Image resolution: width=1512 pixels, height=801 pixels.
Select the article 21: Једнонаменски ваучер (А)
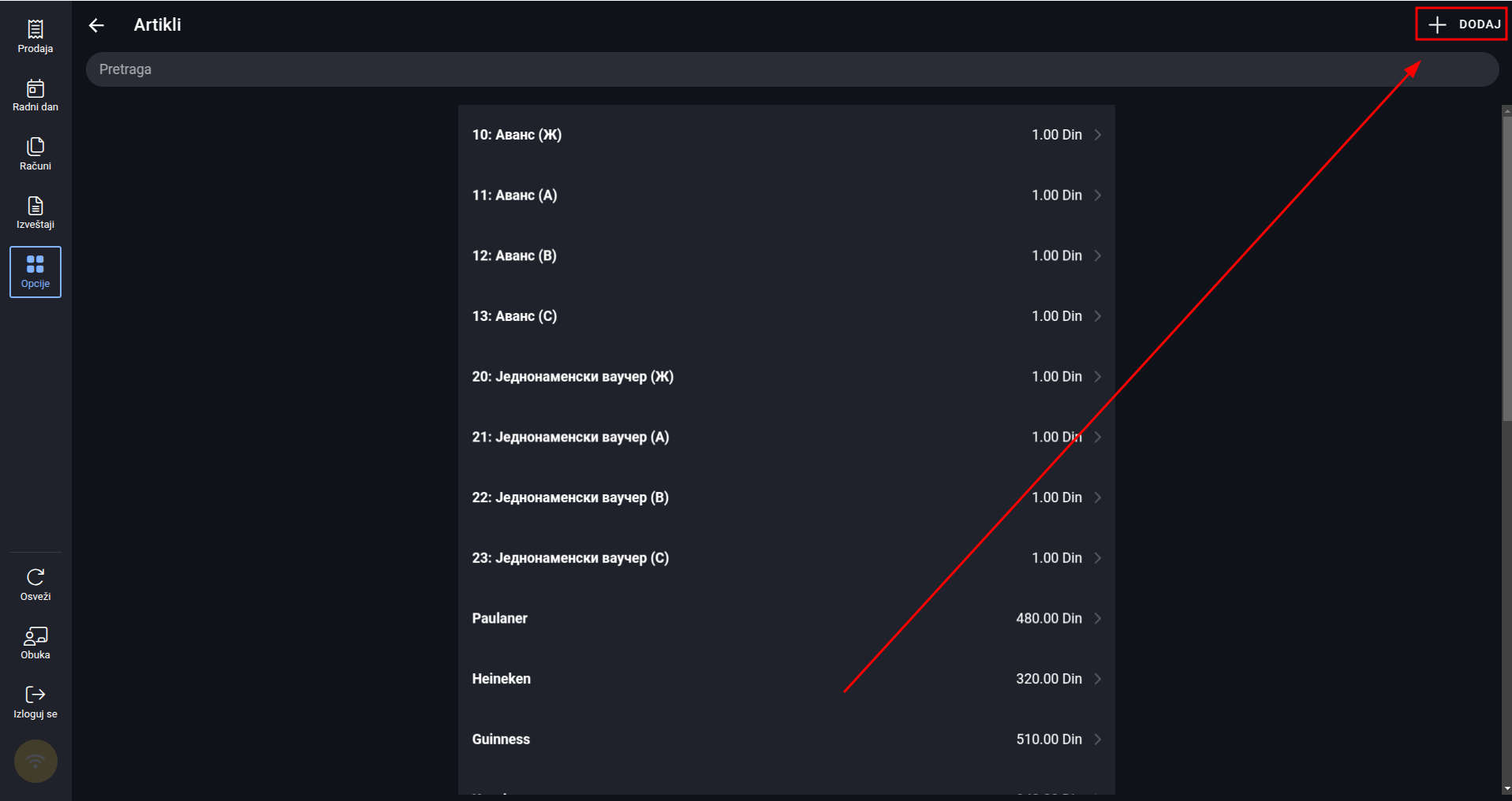coord(570,437)
